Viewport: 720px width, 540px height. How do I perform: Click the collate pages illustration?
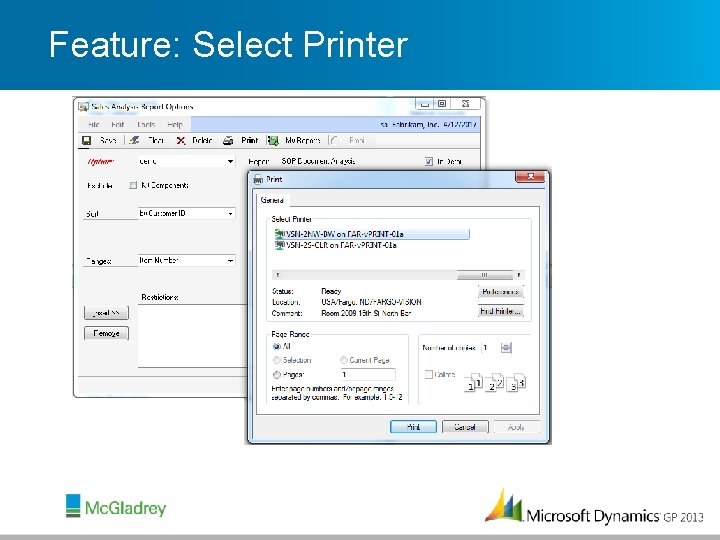point(495,382)
